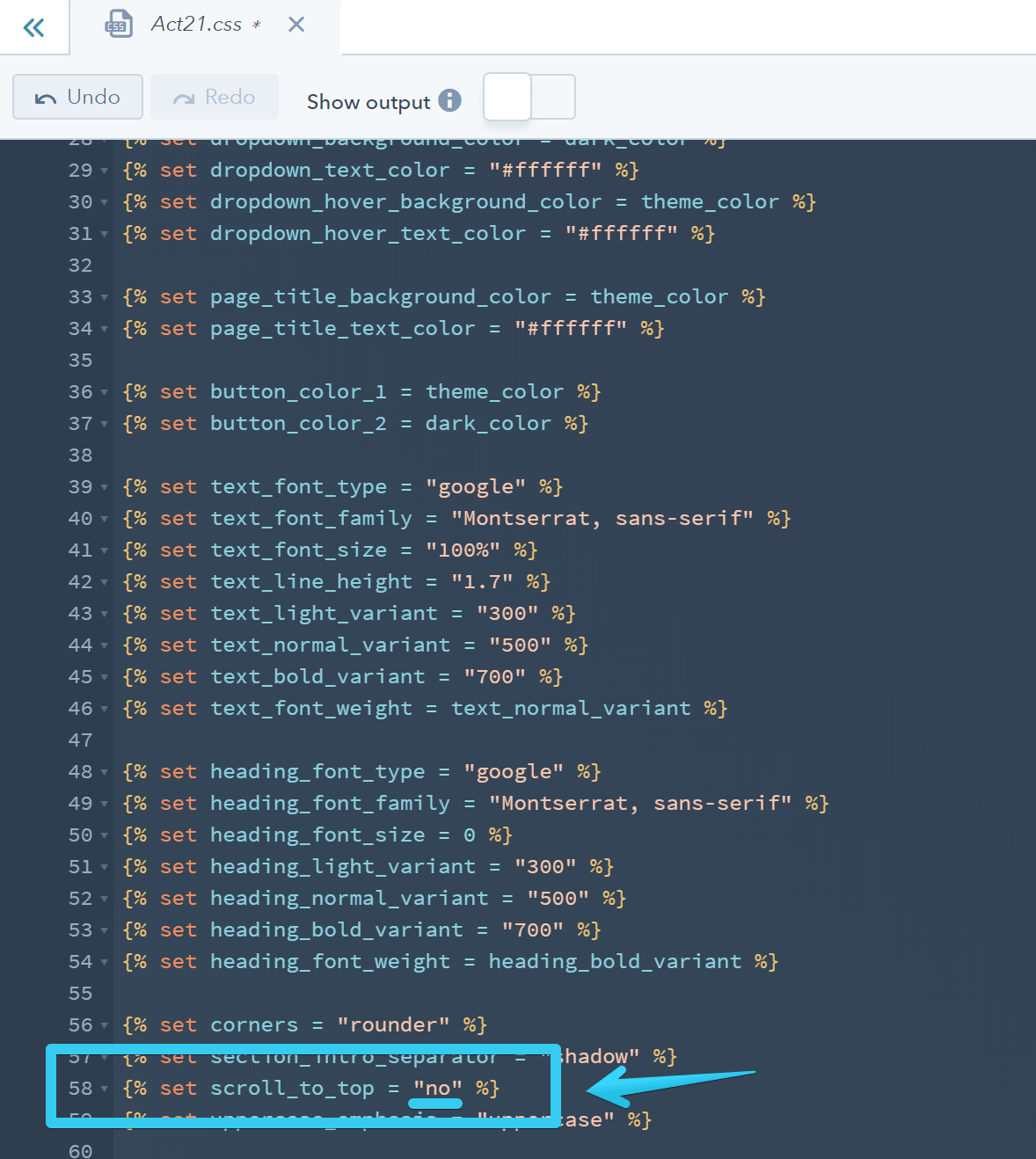Image resolution: width=1036 pixels, height=1159 pixels.
Task: Click line number 47 in the gutter
Action: click(x=80, y=740)
